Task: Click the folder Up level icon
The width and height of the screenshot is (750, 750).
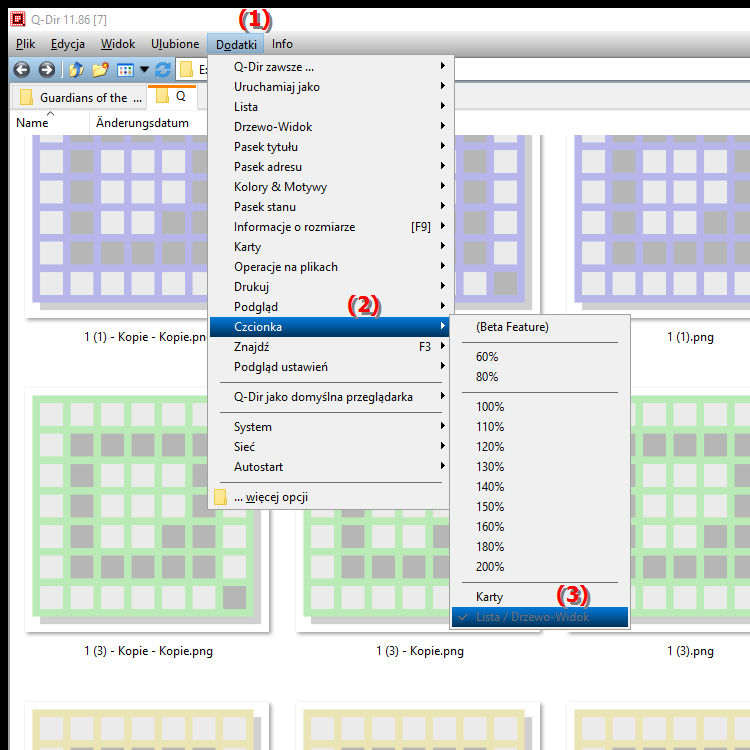Action: tap(76, 70)
